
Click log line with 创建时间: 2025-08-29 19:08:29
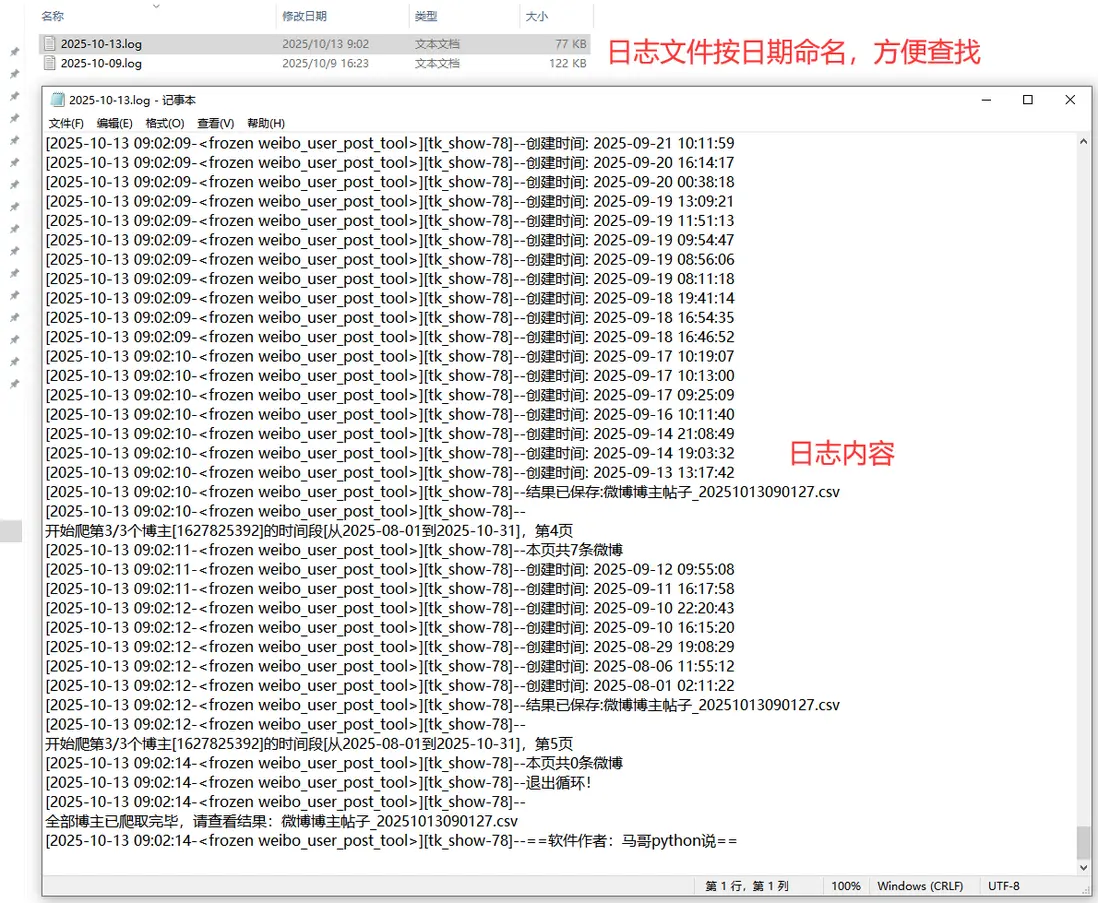point(390,647)
